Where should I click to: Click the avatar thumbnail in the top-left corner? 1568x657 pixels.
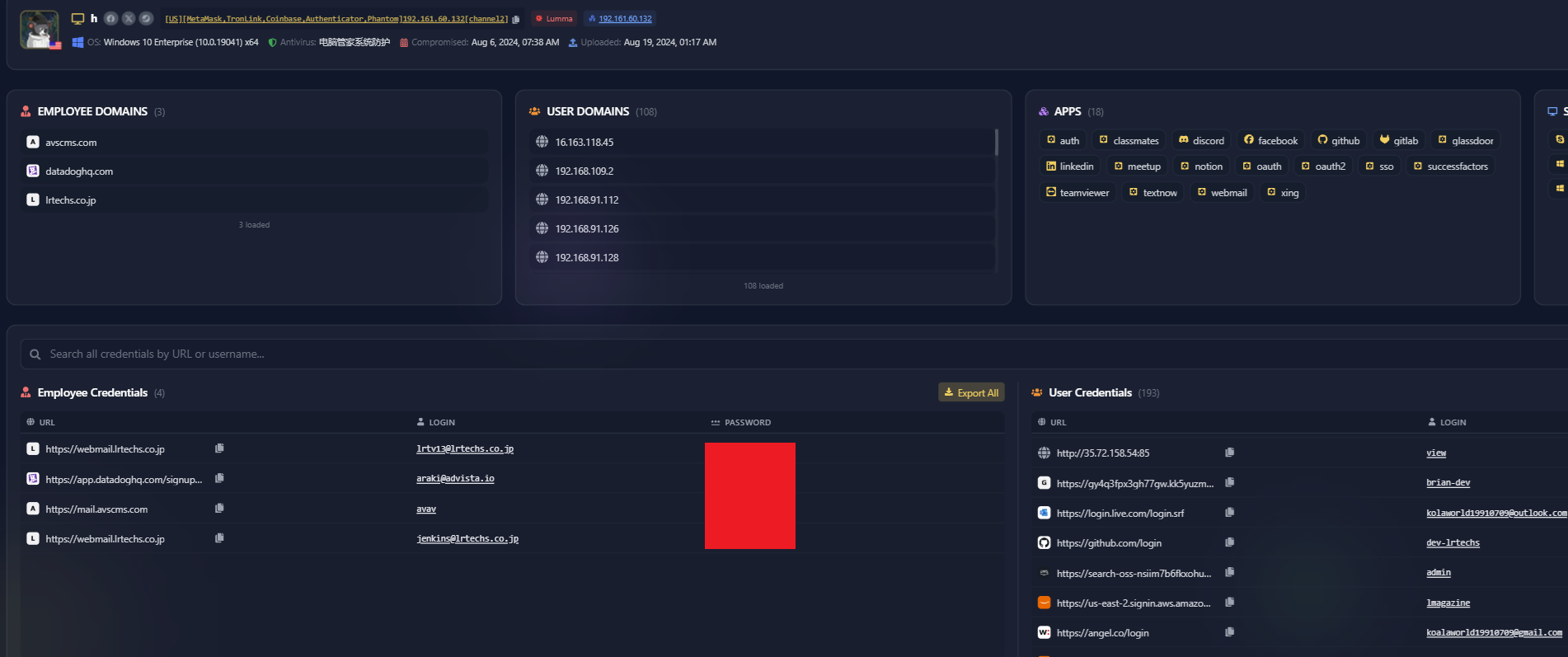[40, 30]
